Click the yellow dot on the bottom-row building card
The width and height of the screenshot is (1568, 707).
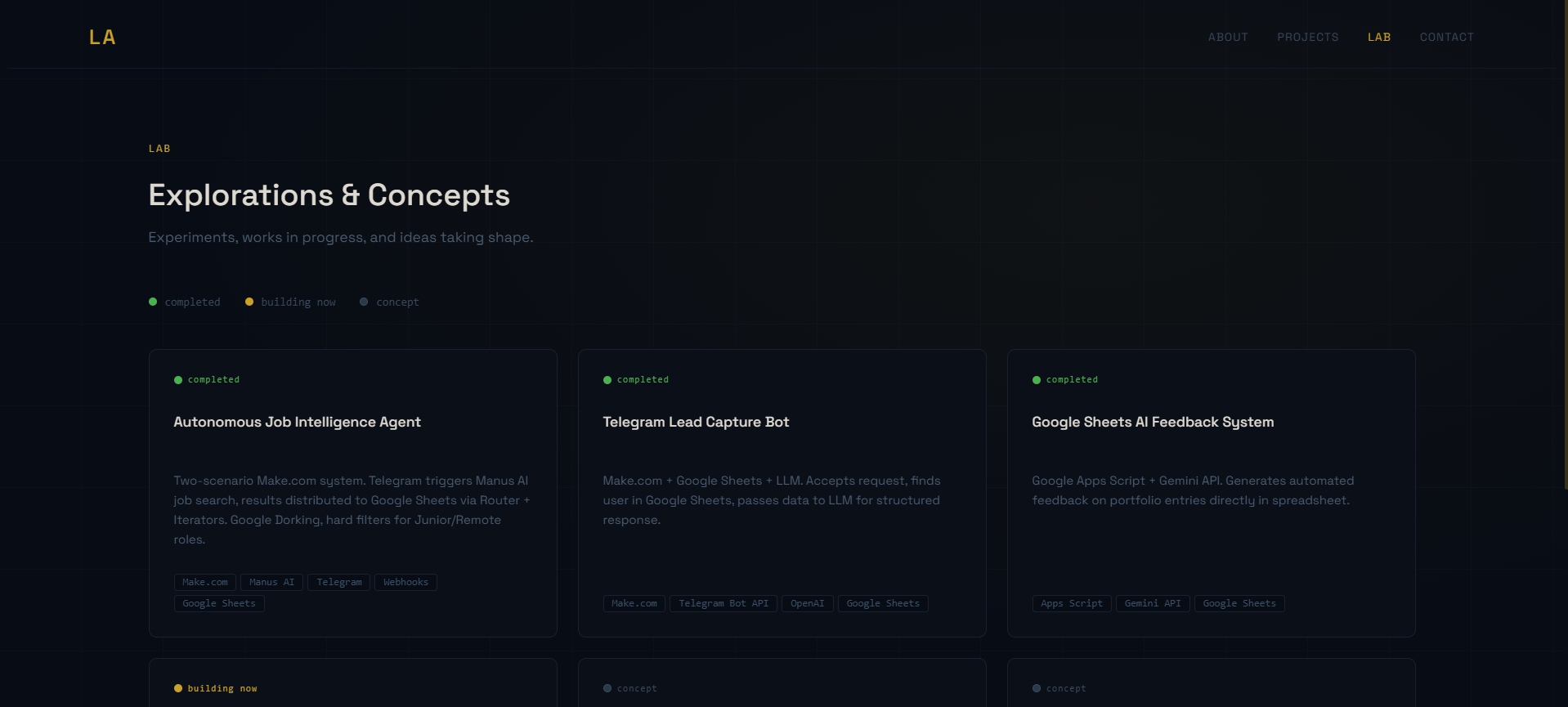pos(178,688)
